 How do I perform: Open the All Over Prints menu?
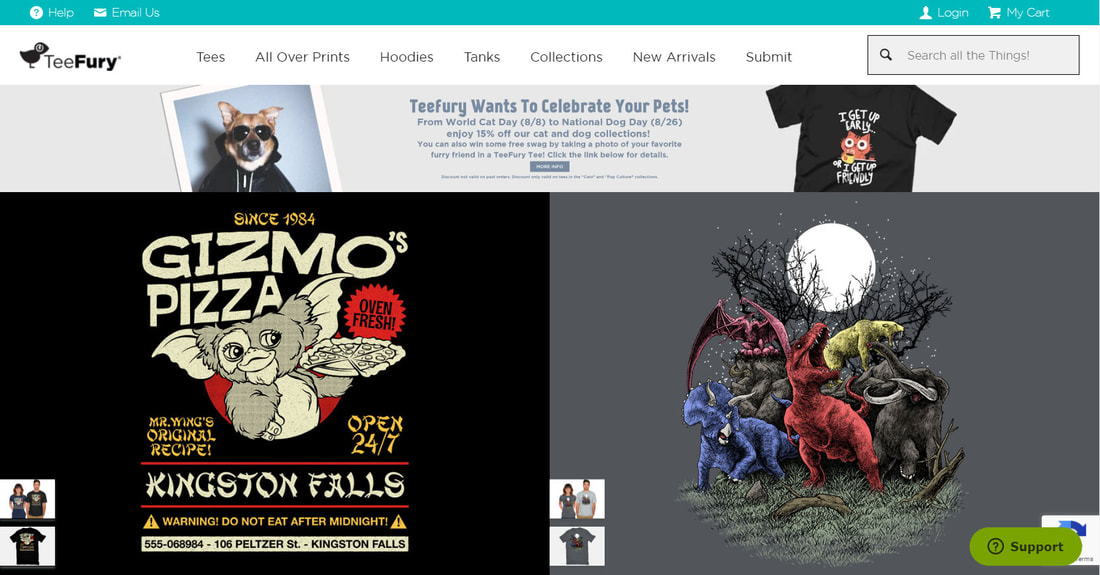(x=302, y=57)
